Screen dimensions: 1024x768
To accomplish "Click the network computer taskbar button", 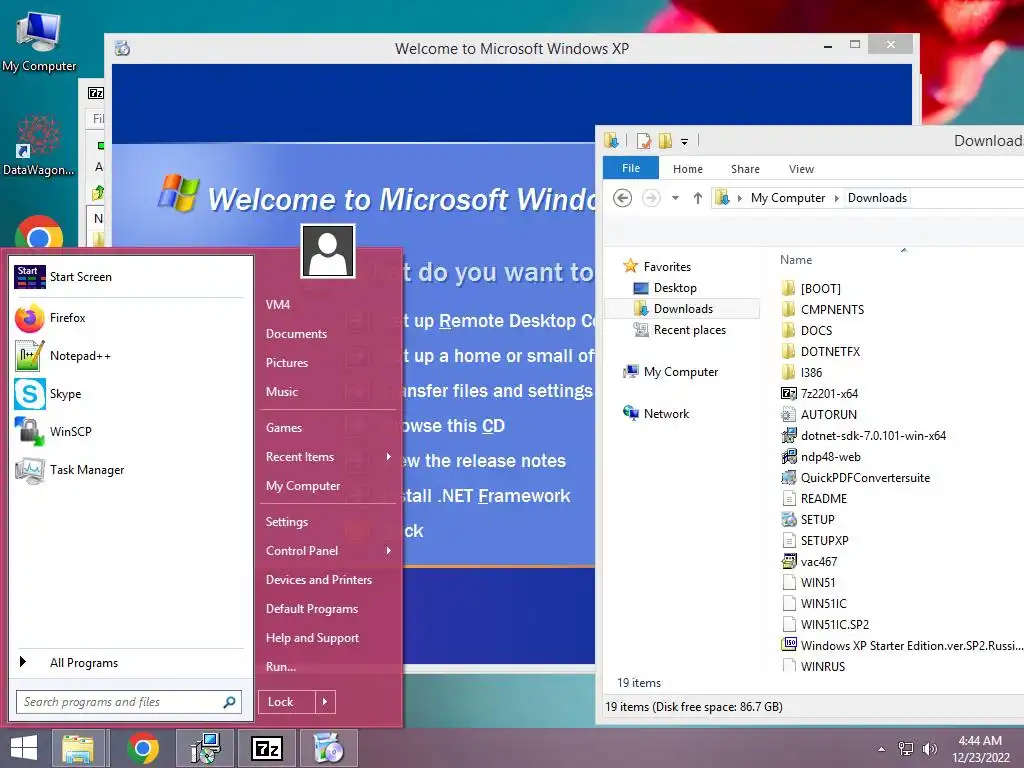I will coord(206,748).
